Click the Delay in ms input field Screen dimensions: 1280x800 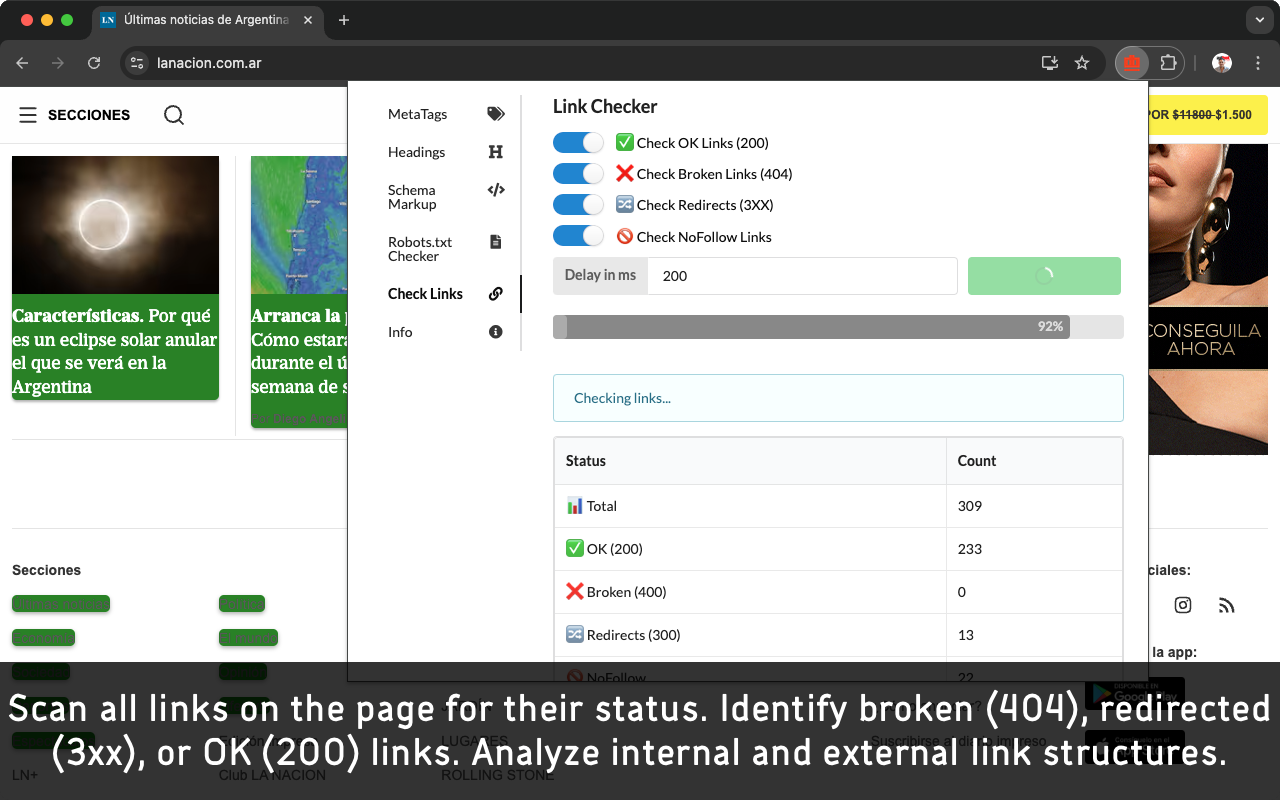tap(802, 276)
